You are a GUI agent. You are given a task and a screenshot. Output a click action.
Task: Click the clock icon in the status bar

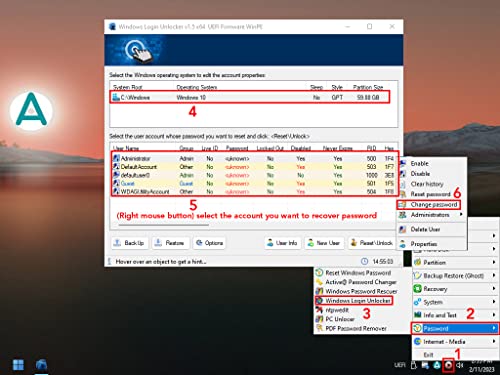(x=365, y=261)
